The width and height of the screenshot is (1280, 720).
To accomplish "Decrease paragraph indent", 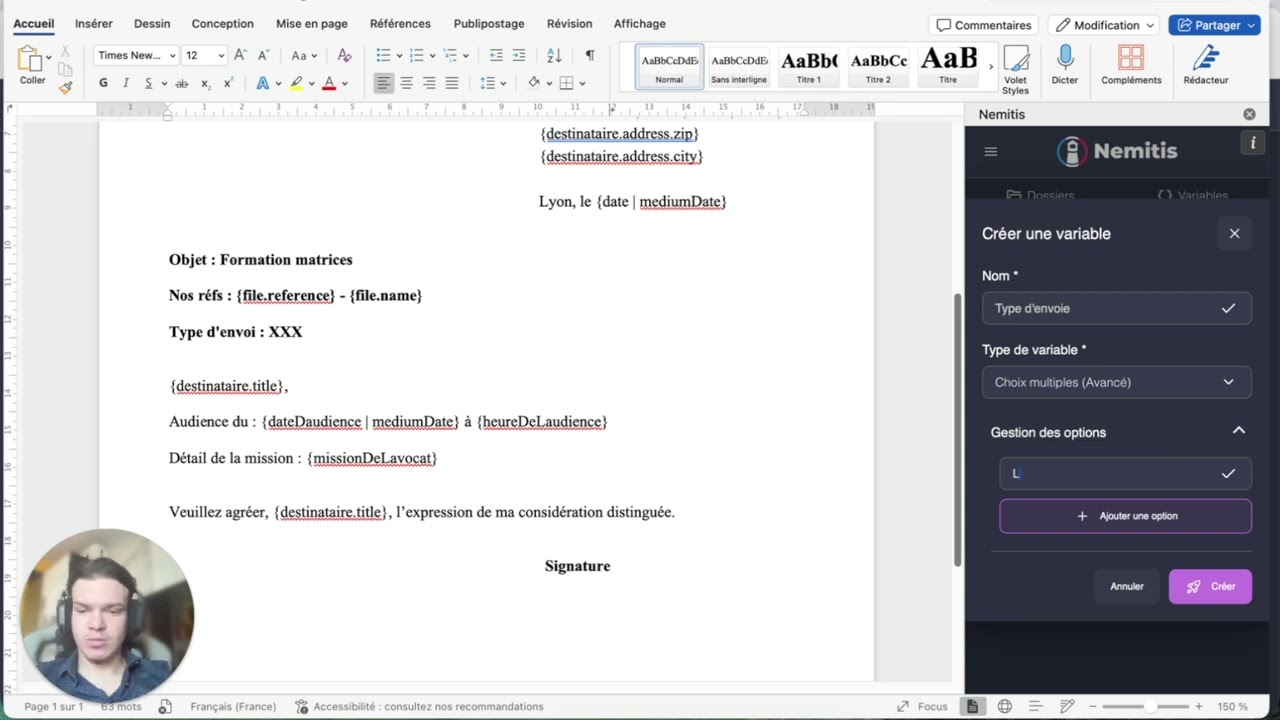I will (496, 55).
